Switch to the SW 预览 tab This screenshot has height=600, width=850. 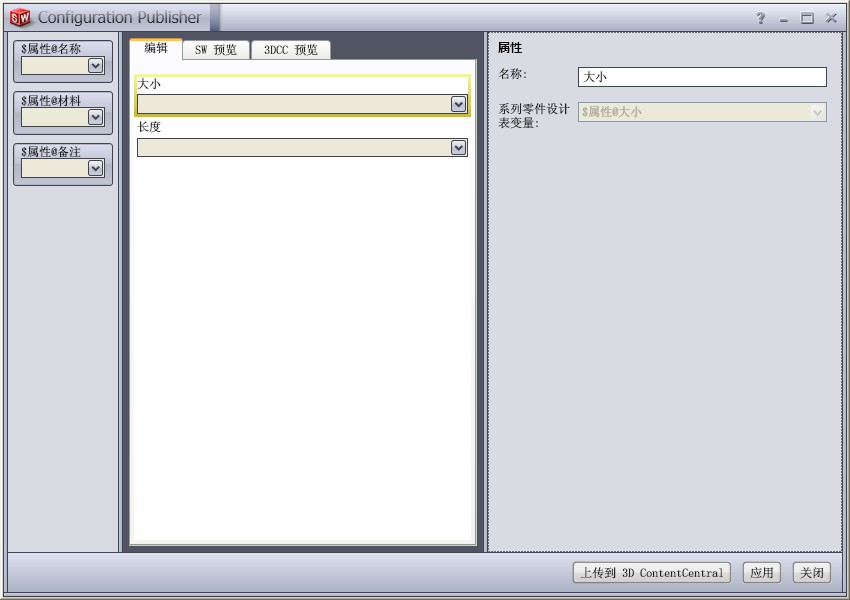tap(215, 50)
